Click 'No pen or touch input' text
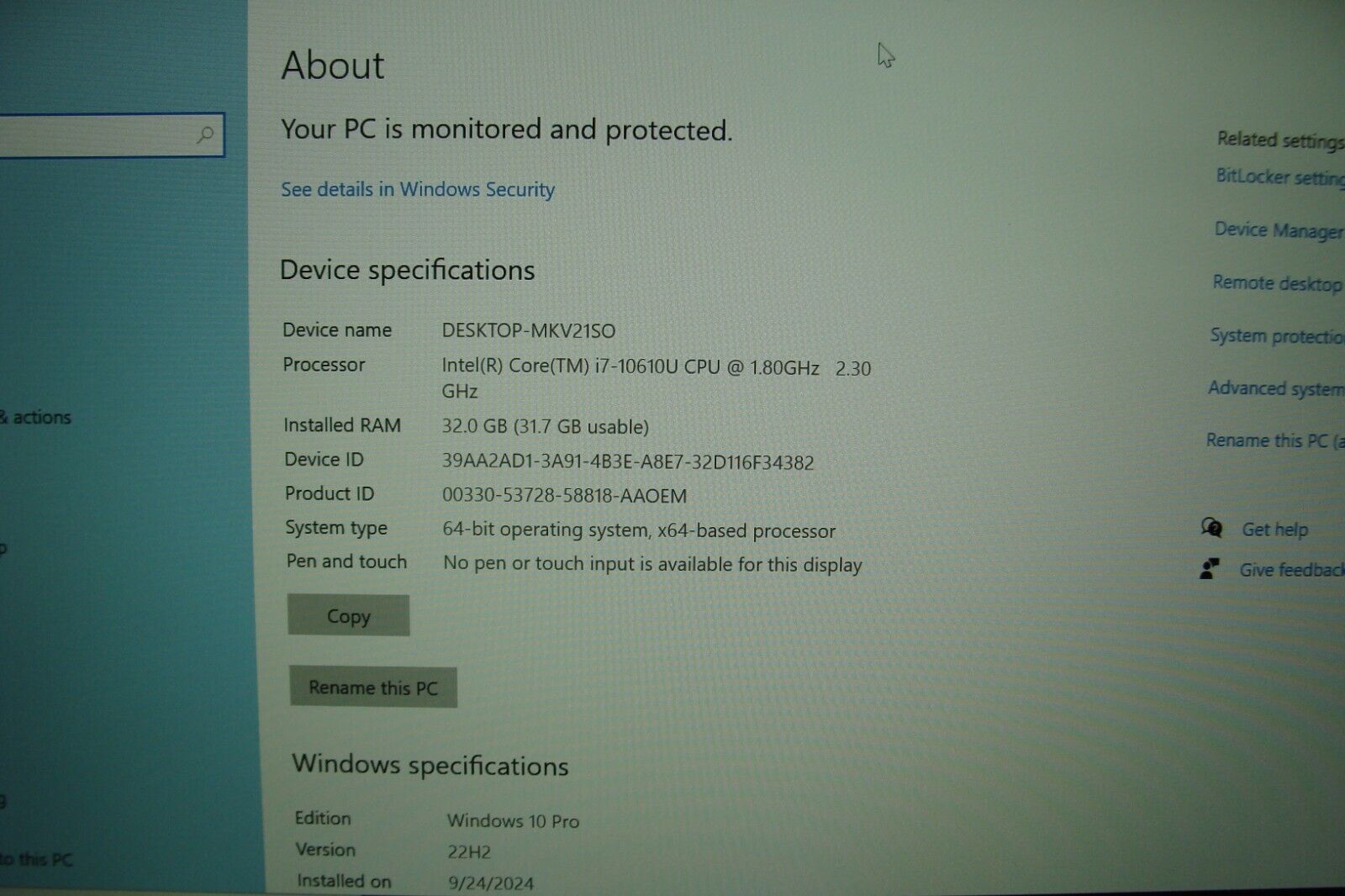Image resolution: width=1345 pixels, height=896 pixels. tap(652, 564)
